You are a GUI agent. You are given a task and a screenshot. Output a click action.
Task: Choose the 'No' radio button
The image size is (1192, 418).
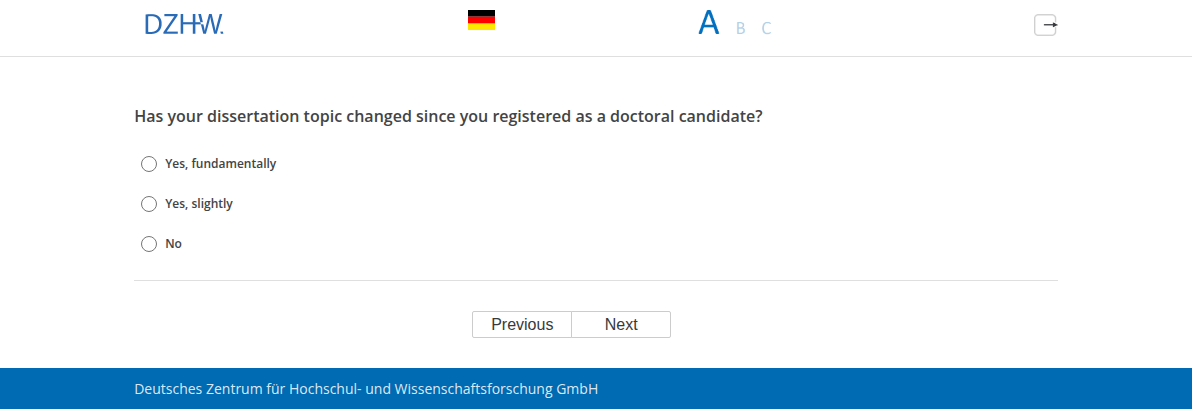[x=149, y=245]
